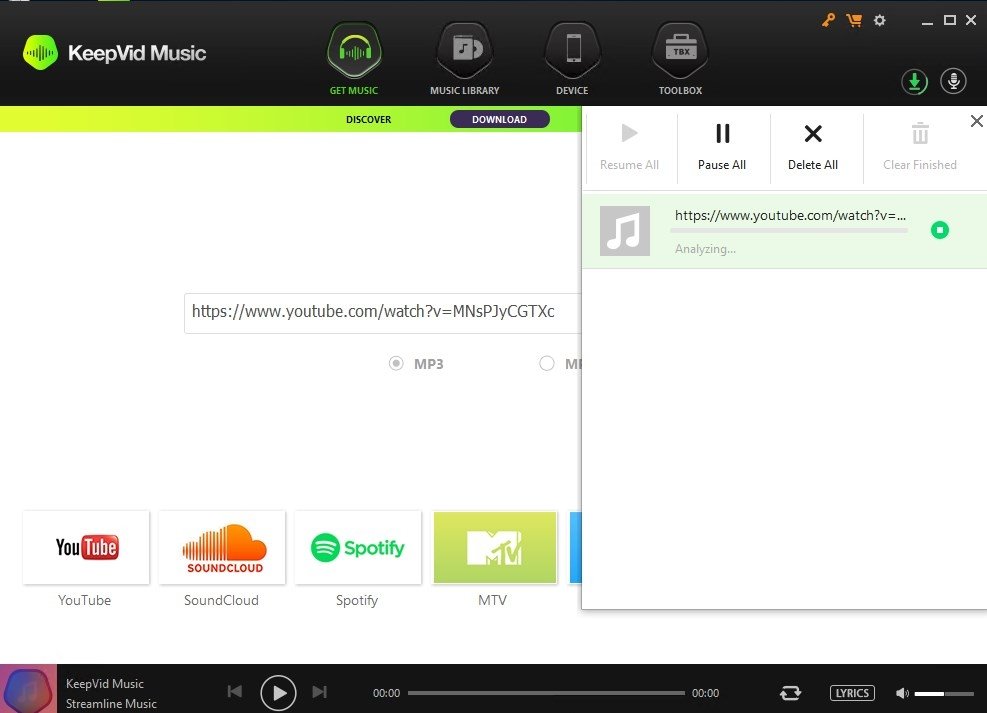
Task: Close the download queue panel
Action: (976, 121)
